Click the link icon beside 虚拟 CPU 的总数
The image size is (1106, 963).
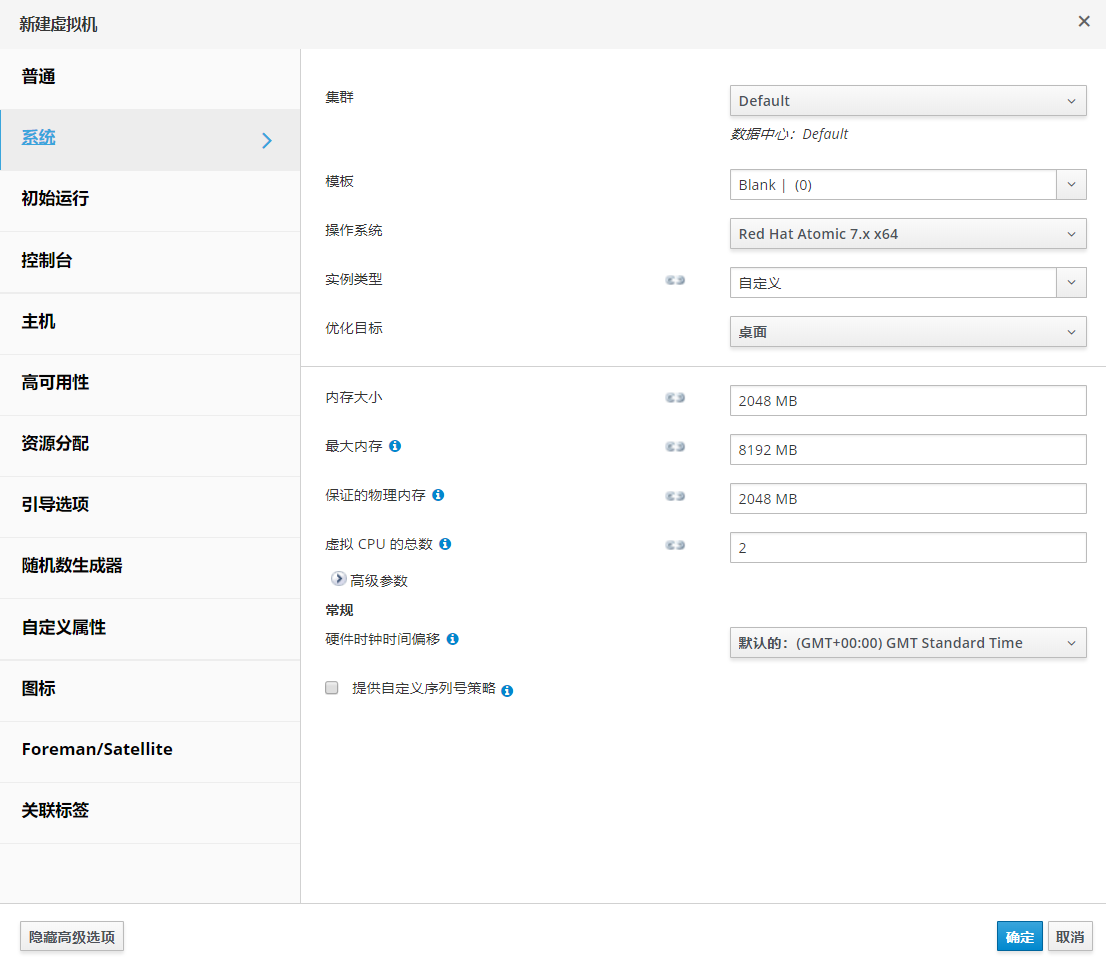[675, 545]
